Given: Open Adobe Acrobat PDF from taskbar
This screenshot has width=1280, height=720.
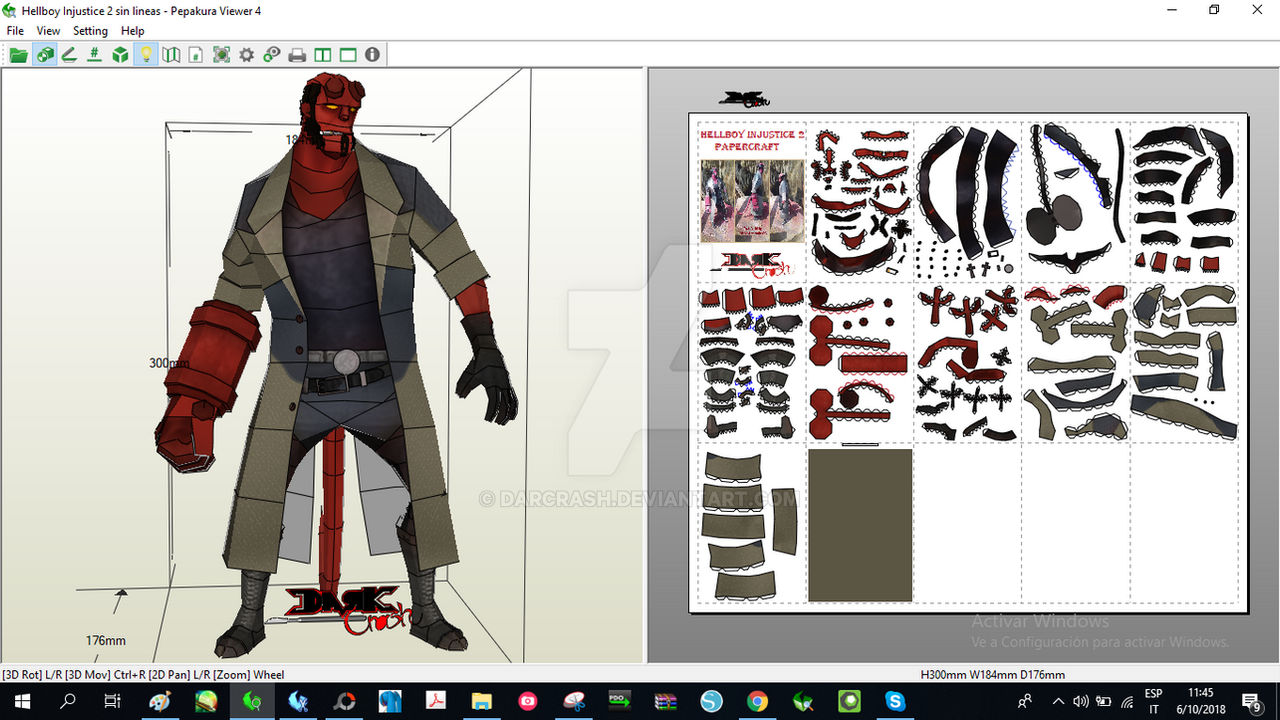Looking at the screenshot, I should click(x=436, y=702).
